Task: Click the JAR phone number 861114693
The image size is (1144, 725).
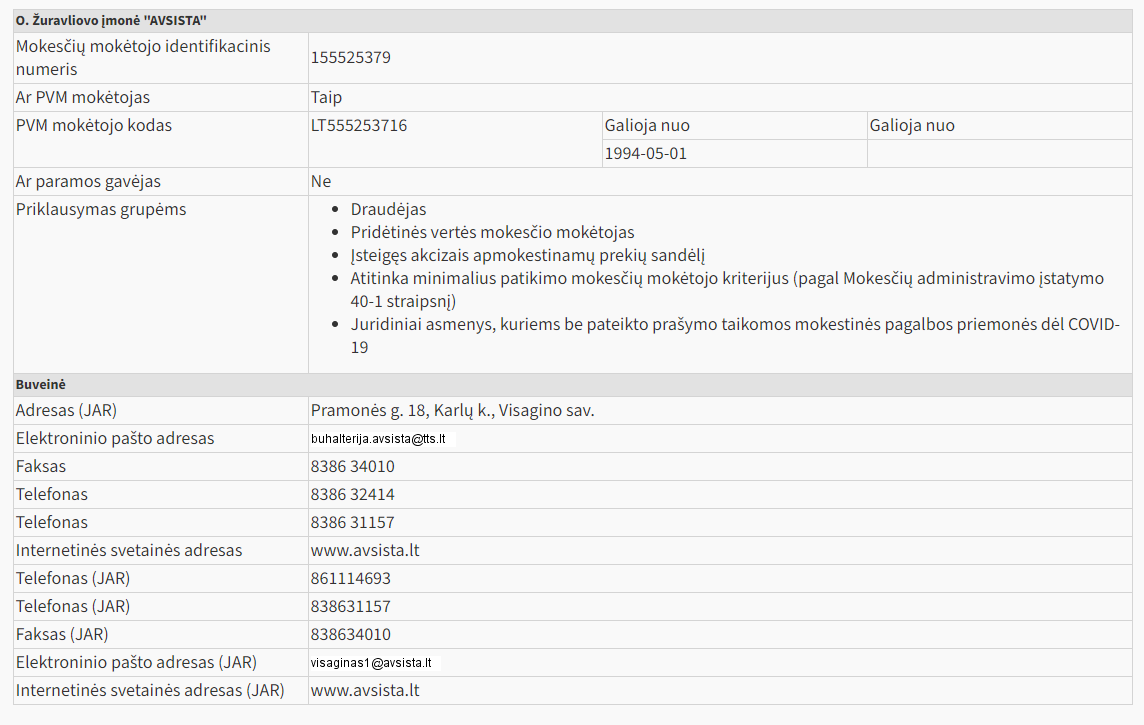Action: pyautogui.click(x=351, y=579)
